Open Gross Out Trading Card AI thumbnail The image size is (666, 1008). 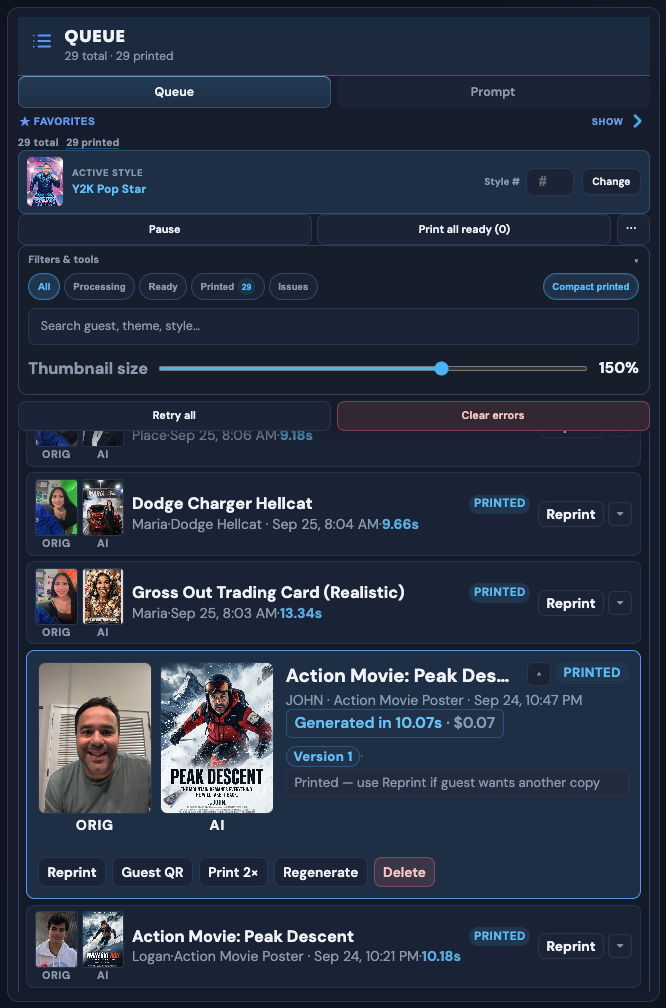click(103, 596)
